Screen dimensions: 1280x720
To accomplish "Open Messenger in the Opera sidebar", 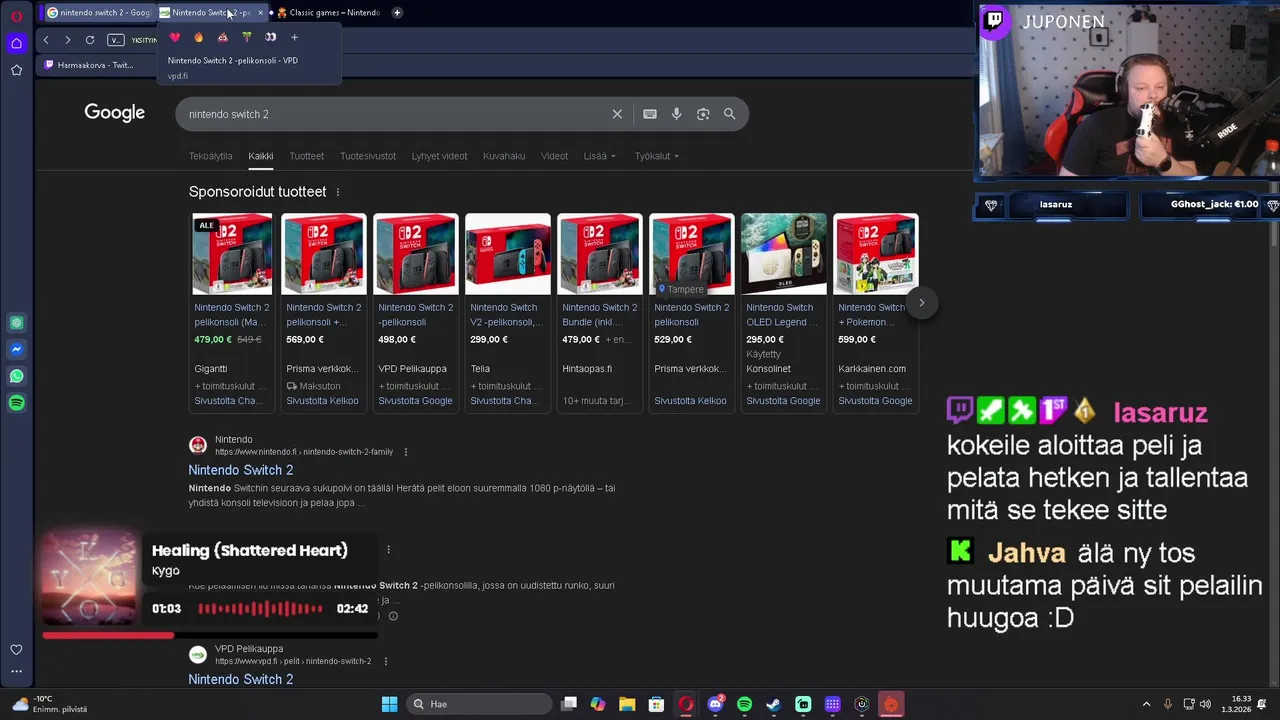I will pyautogui.click(x=16, y=349).
